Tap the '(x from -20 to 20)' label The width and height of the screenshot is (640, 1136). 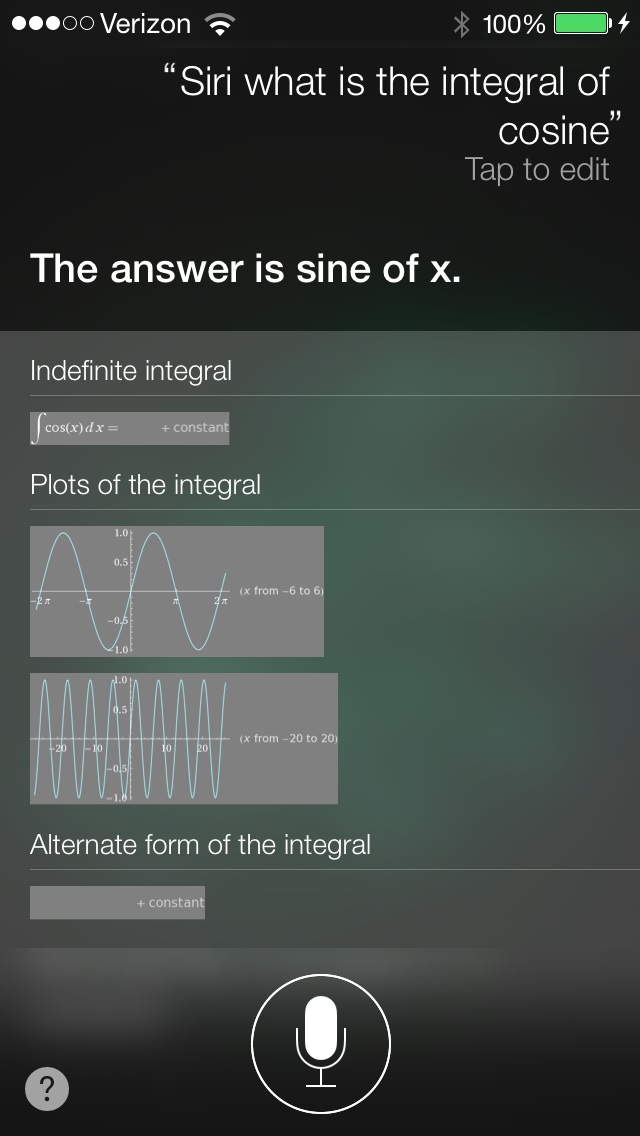(x=288, y=738)
